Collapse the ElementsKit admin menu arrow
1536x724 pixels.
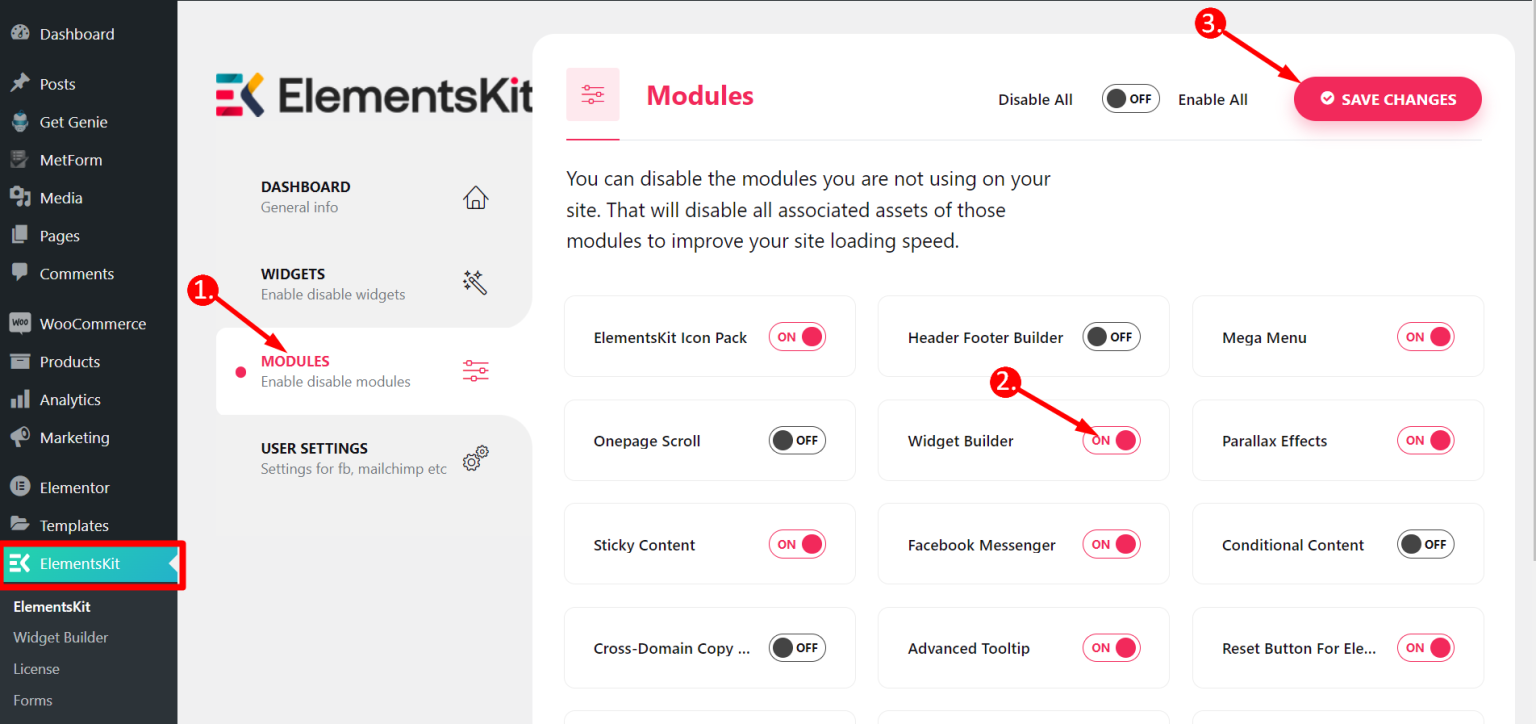[173, 564]
